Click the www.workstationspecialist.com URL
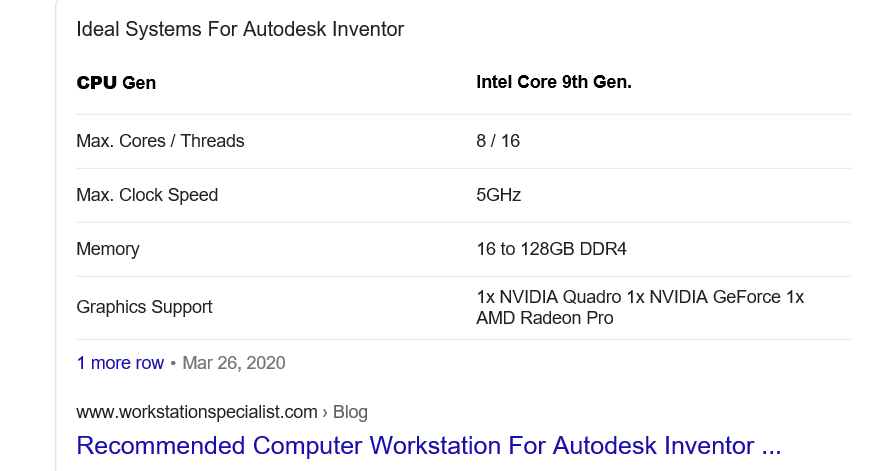The height and width of the screenshot is (471, 869). pos(196,411)
